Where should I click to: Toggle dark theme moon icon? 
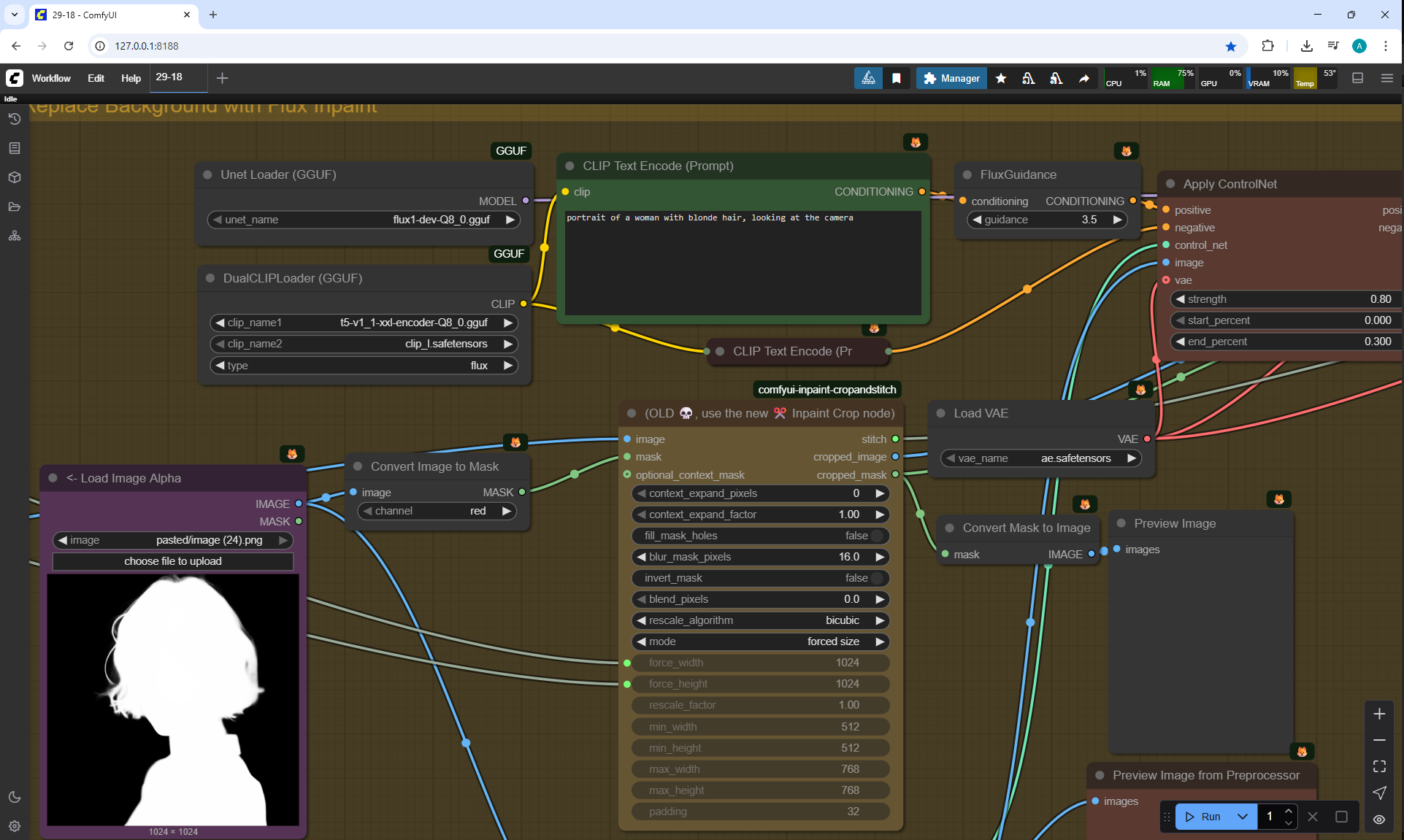14,797
